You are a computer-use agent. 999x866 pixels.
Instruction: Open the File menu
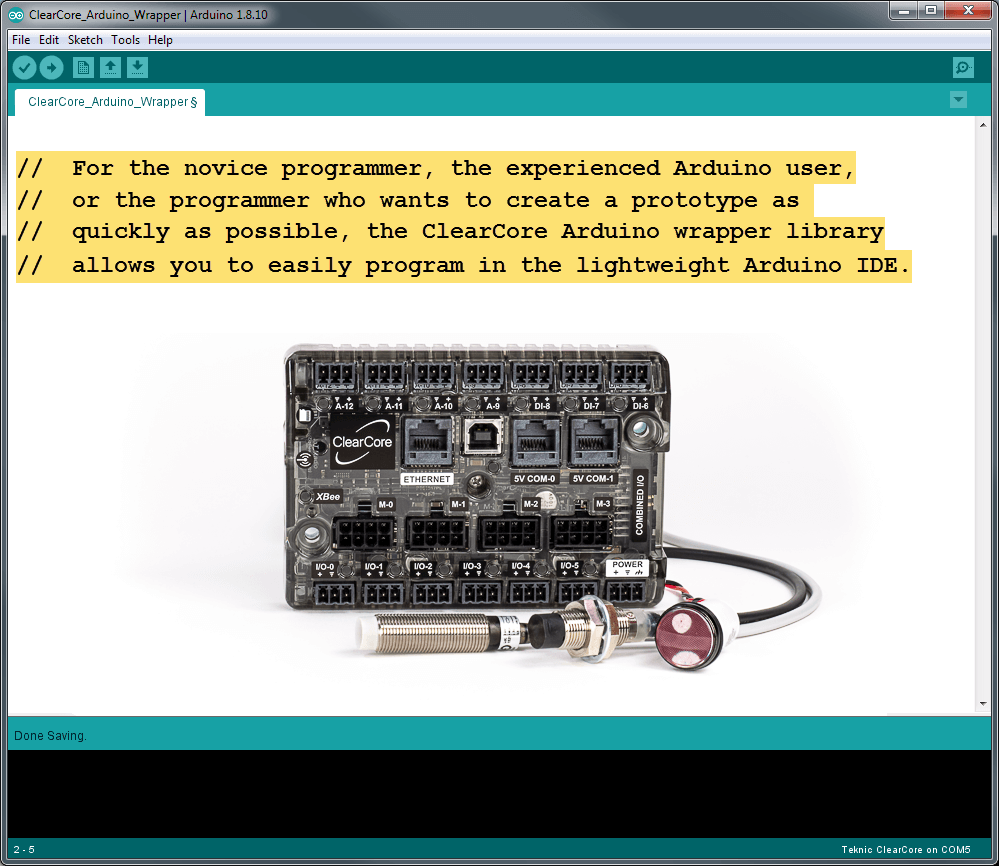point(20,40)
